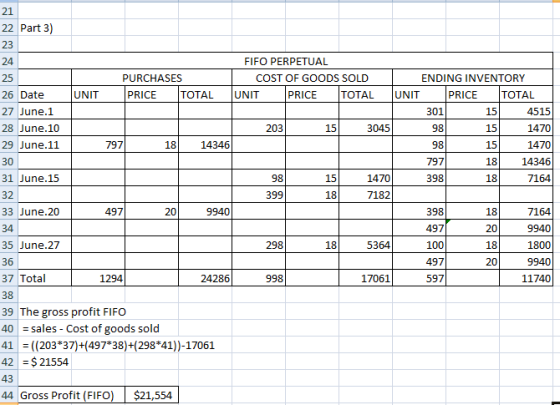560x405 pixels.
Task: Select PRICE heading under PURCHASES
Action: point(152,95)
